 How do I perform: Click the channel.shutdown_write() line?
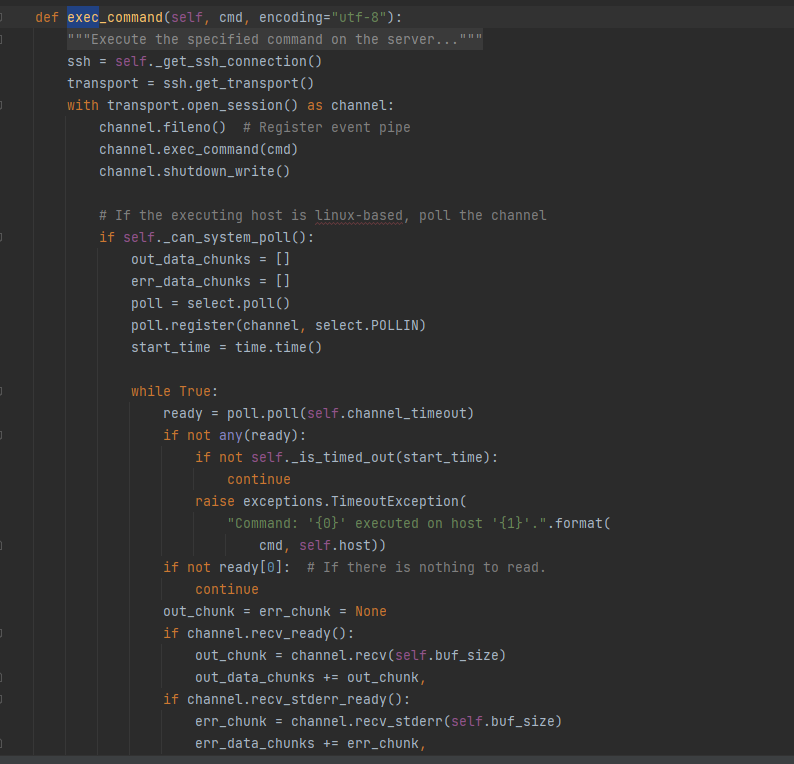tap(194, 172)
